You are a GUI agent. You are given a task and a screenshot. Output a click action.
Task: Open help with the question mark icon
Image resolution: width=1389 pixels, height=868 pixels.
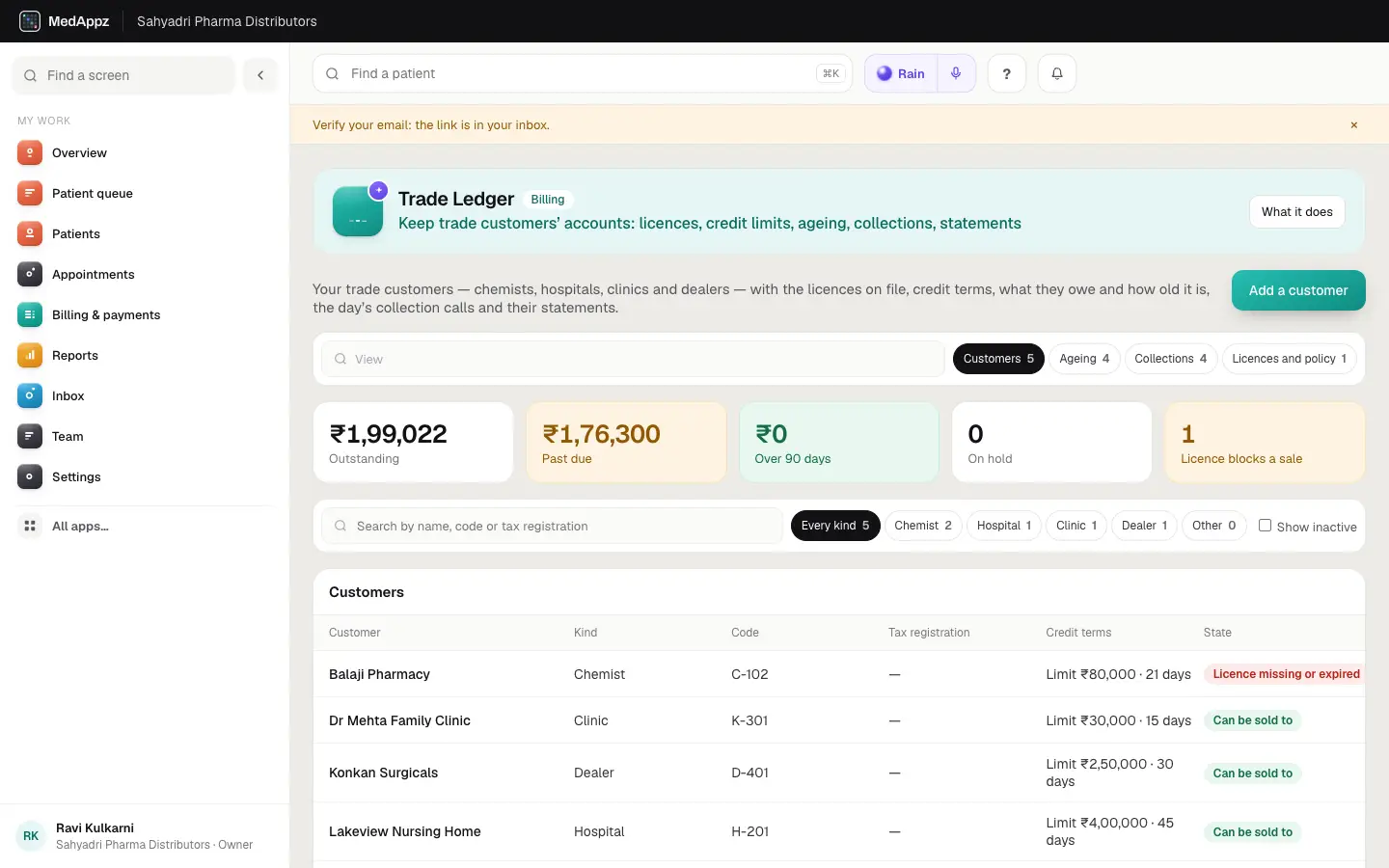[1006, 73]
